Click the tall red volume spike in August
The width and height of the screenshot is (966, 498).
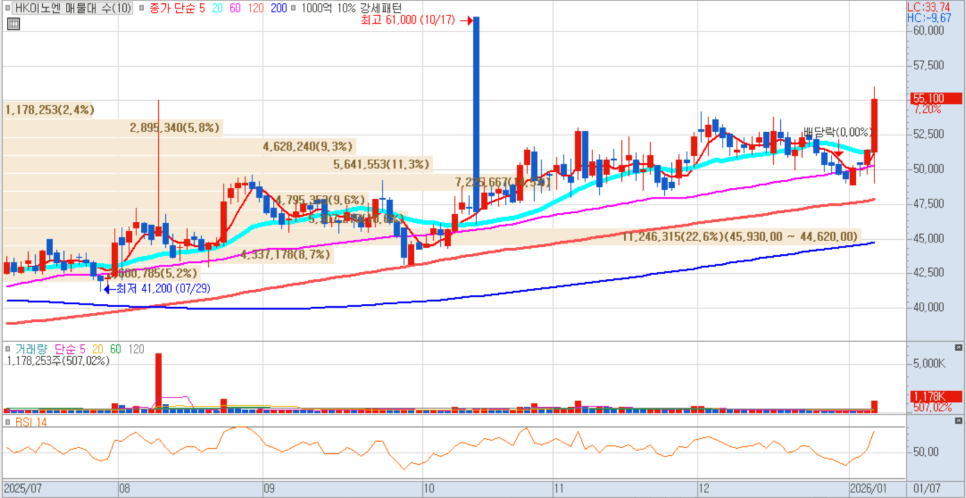[158, 380]
